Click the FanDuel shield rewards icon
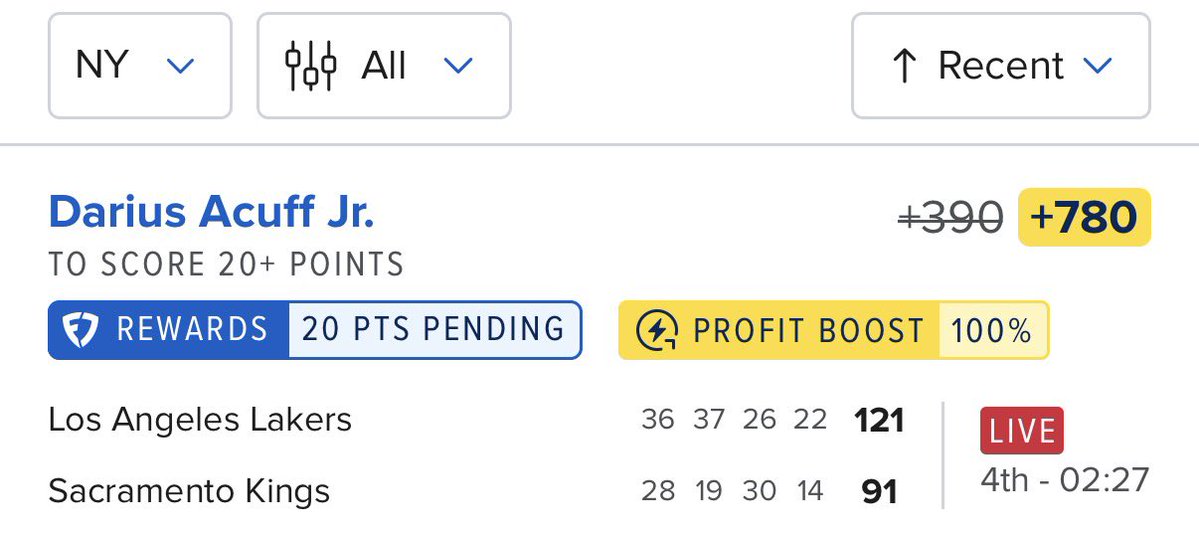The image size is (1199, 534). pos(80,330)
